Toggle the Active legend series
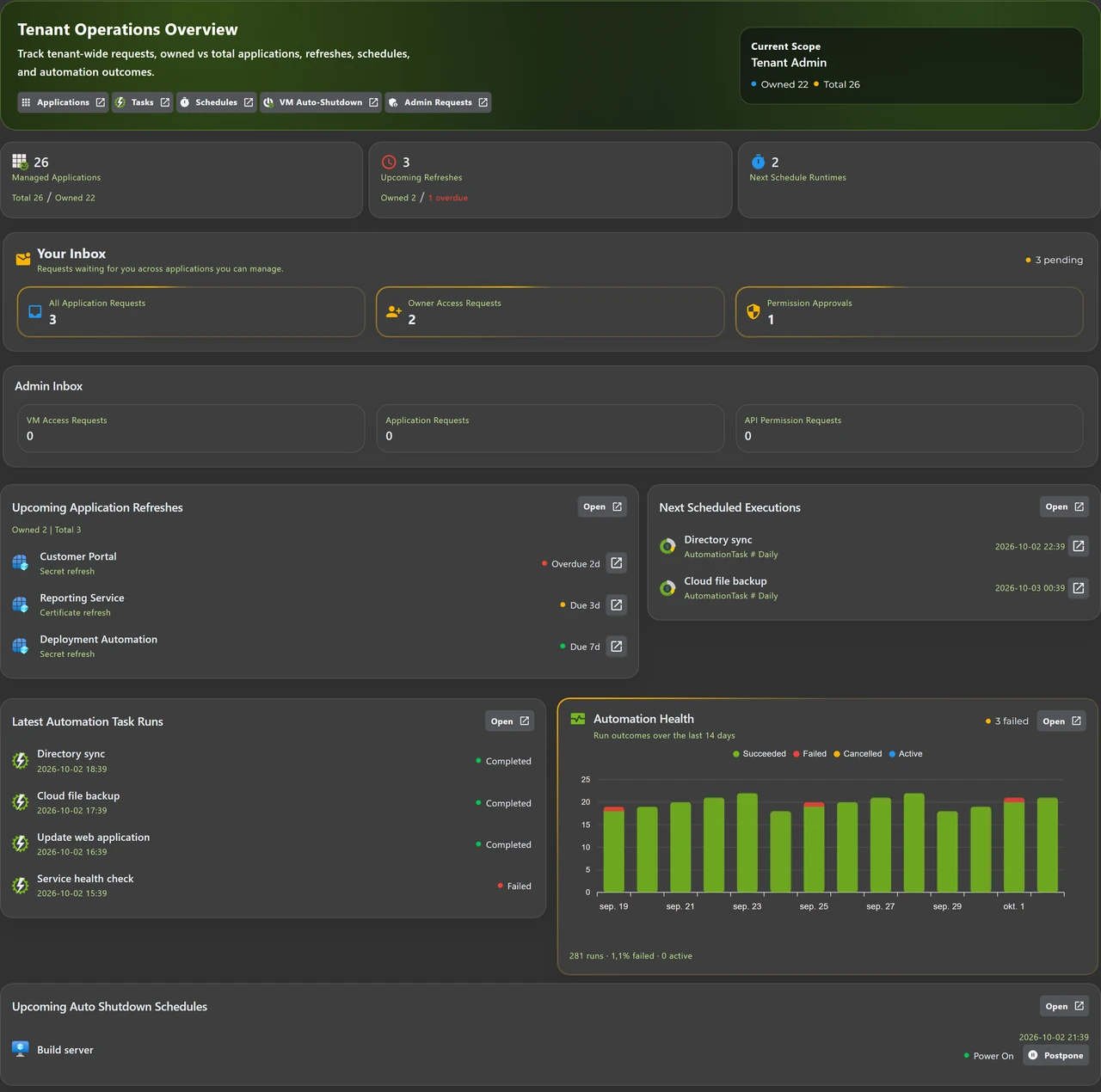Viewport: 1101px width, 1092px height. pos(906,754)
